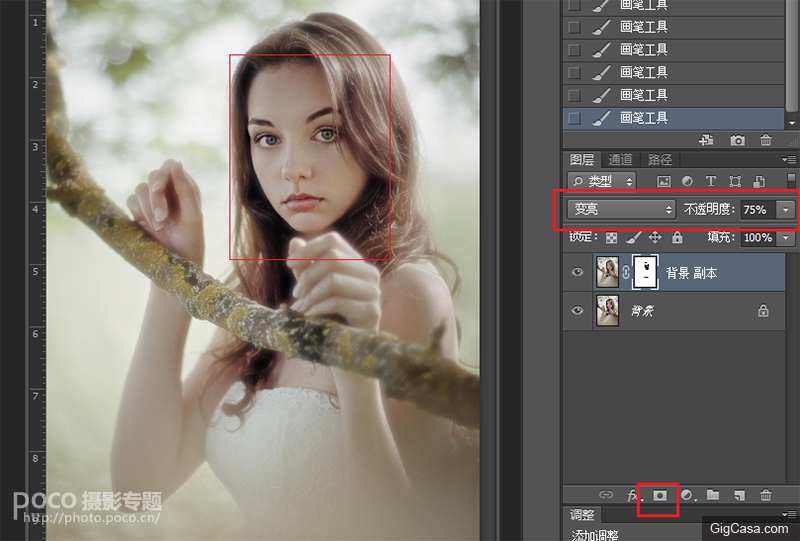Viewport: 800px width, 541px height.
Task: Delete current history state with trash icon
Action: [766, 140]
